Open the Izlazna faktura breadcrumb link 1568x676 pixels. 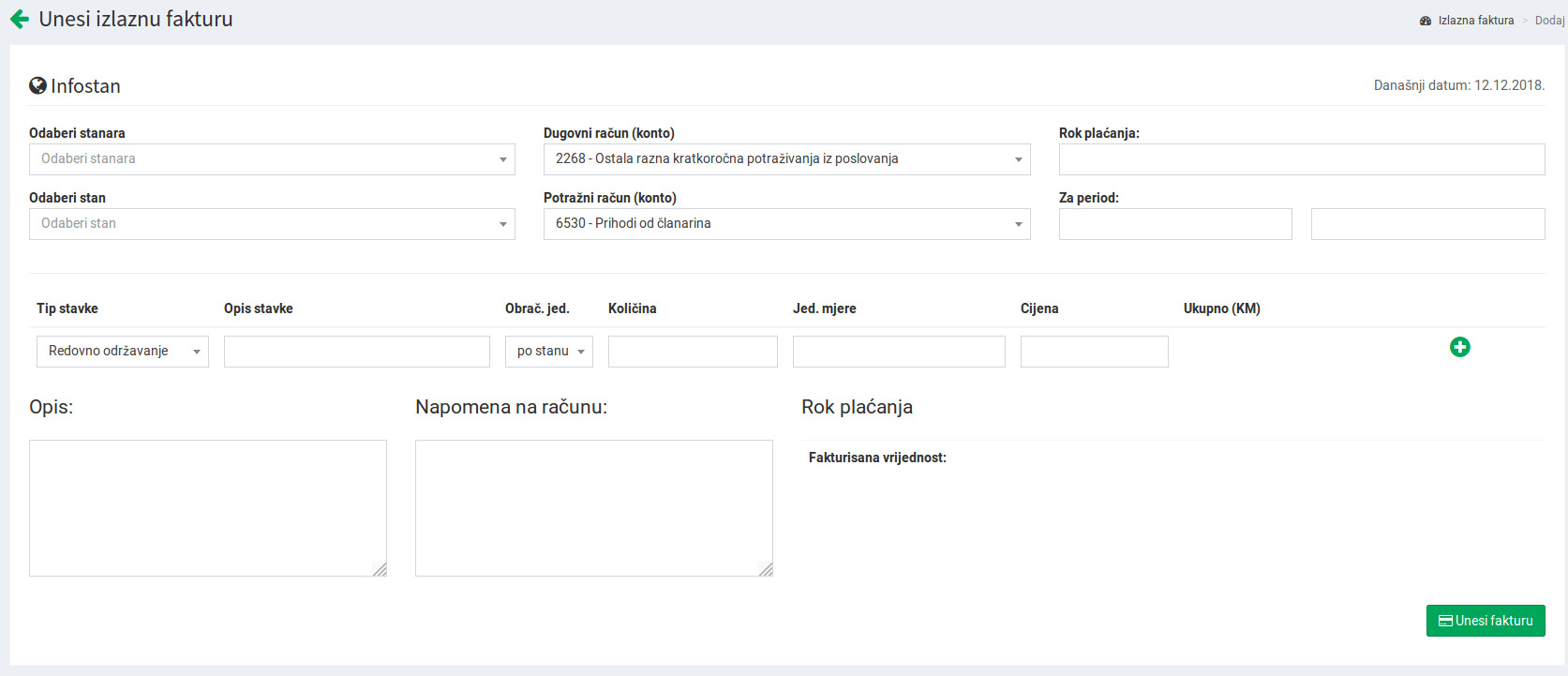[1475, 21]
